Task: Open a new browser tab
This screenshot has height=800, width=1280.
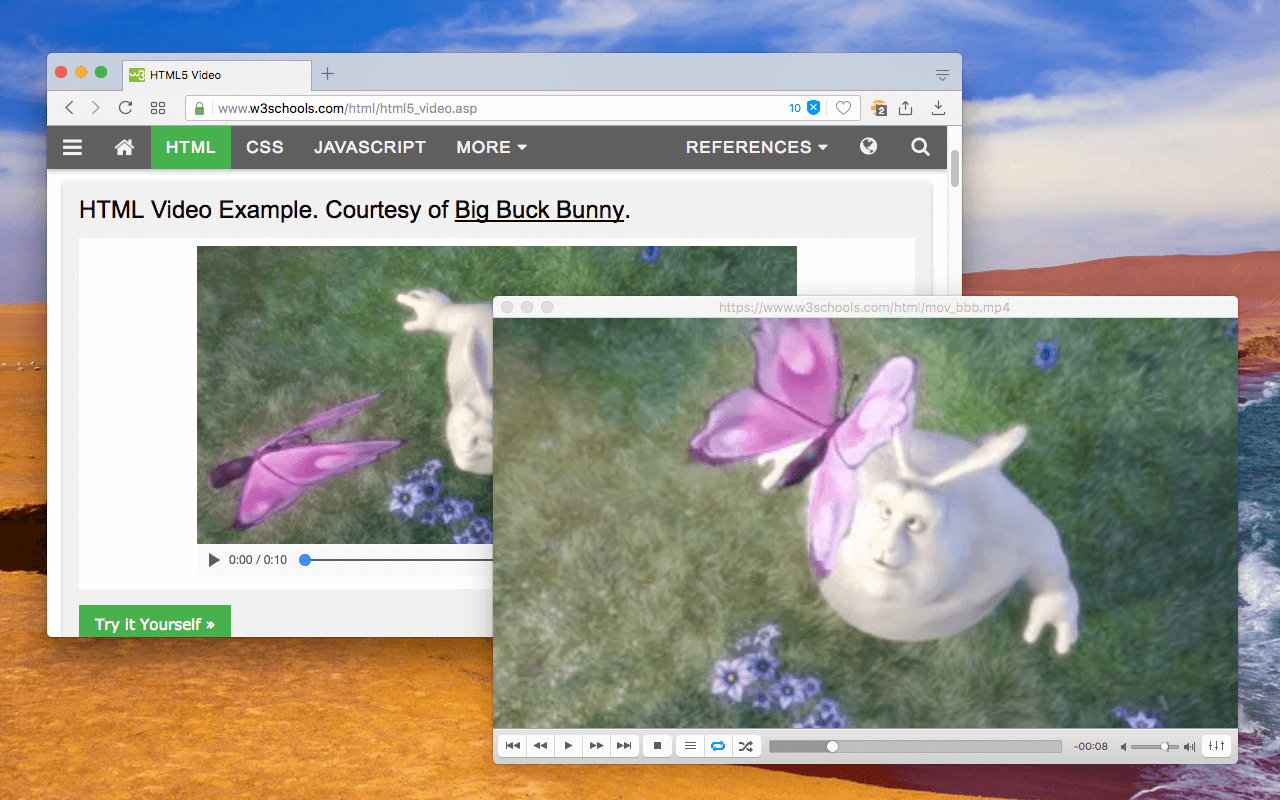Action: point(327,74)
